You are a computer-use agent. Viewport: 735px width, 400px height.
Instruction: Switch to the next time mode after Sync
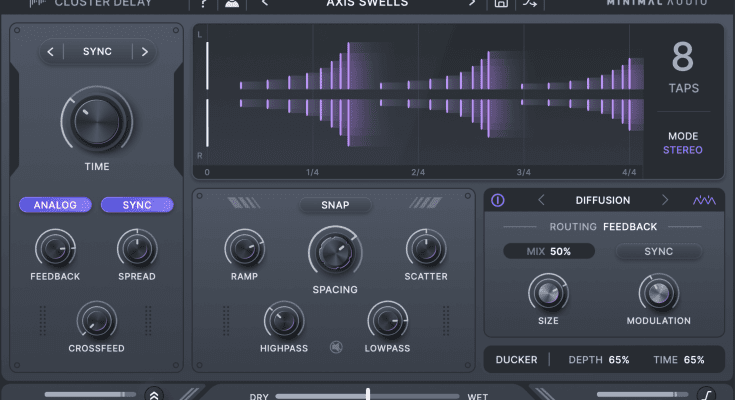click(x=145, y=52)
